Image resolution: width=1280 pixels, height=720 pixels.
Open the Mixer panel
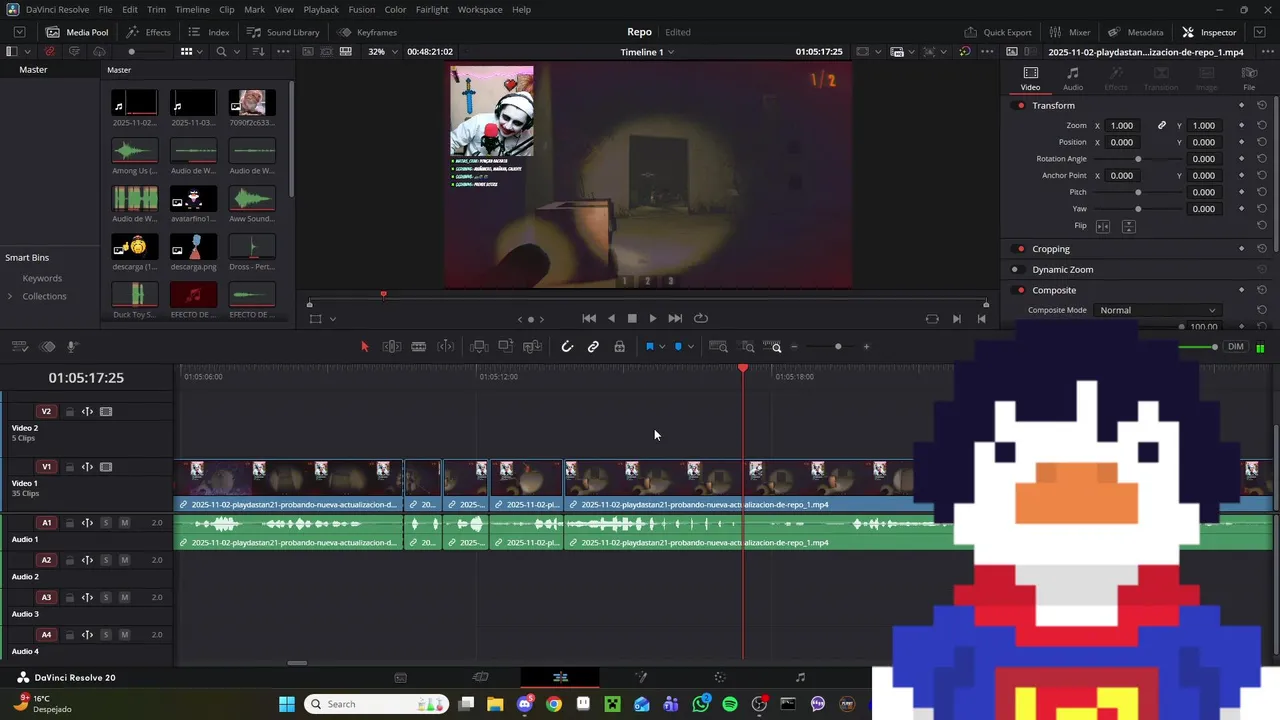coord(1070,32)
